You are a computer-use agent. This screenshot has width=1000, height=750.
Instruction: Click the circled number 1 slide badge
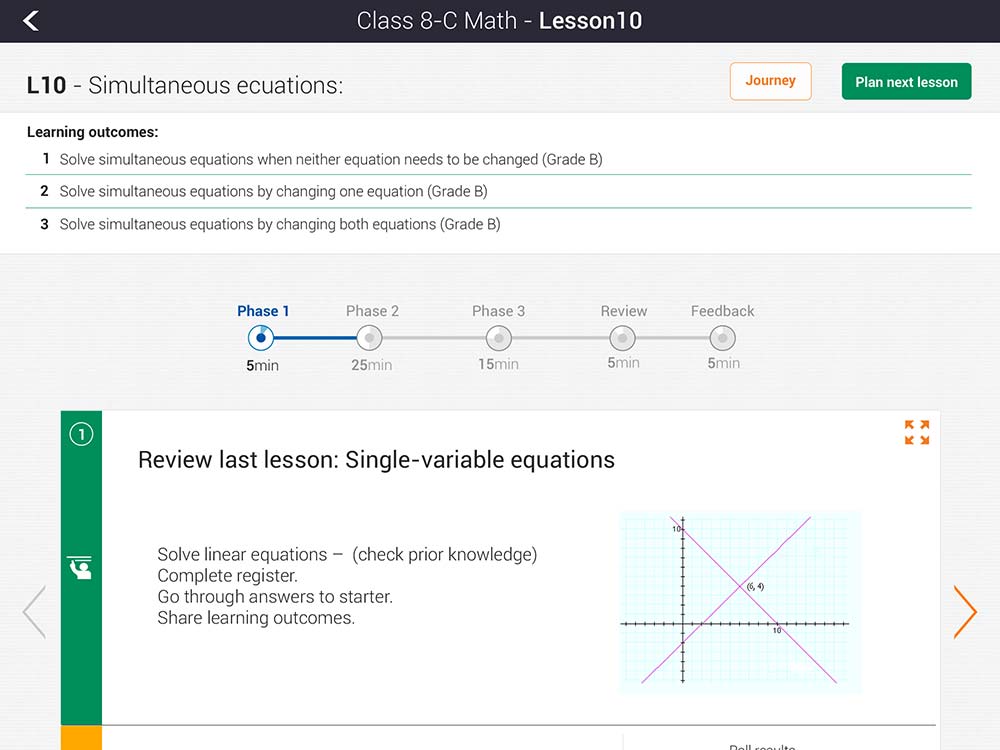click(x=81, y=434)
